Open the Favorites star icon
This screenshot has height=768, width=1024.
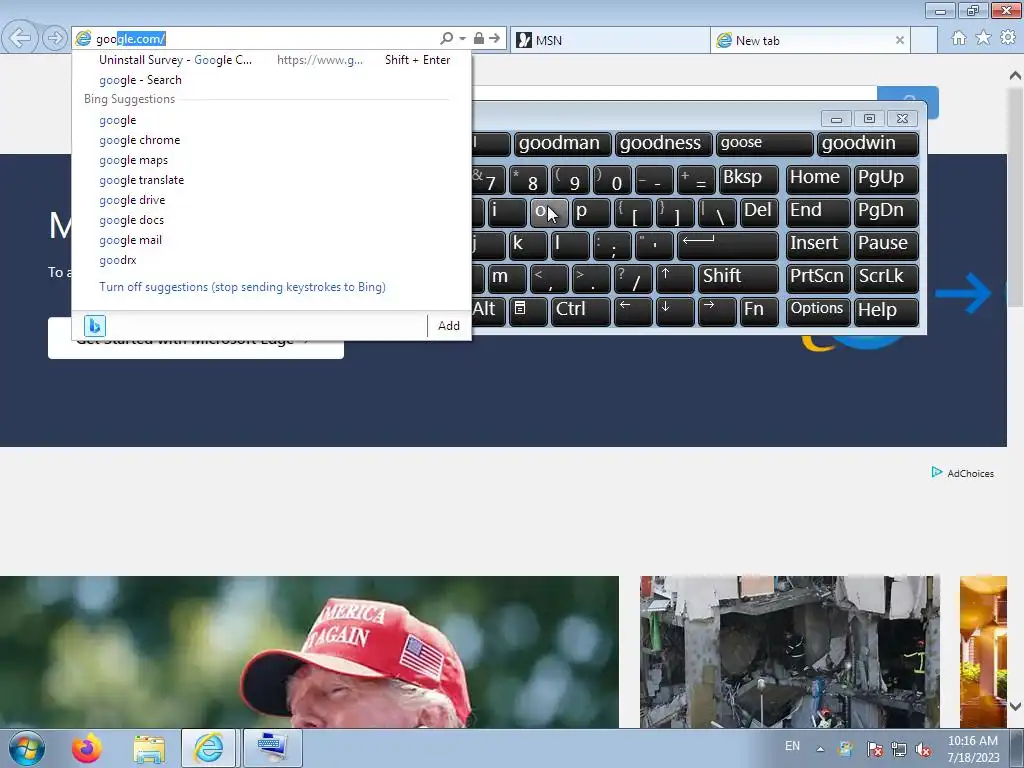pos(983,38)
